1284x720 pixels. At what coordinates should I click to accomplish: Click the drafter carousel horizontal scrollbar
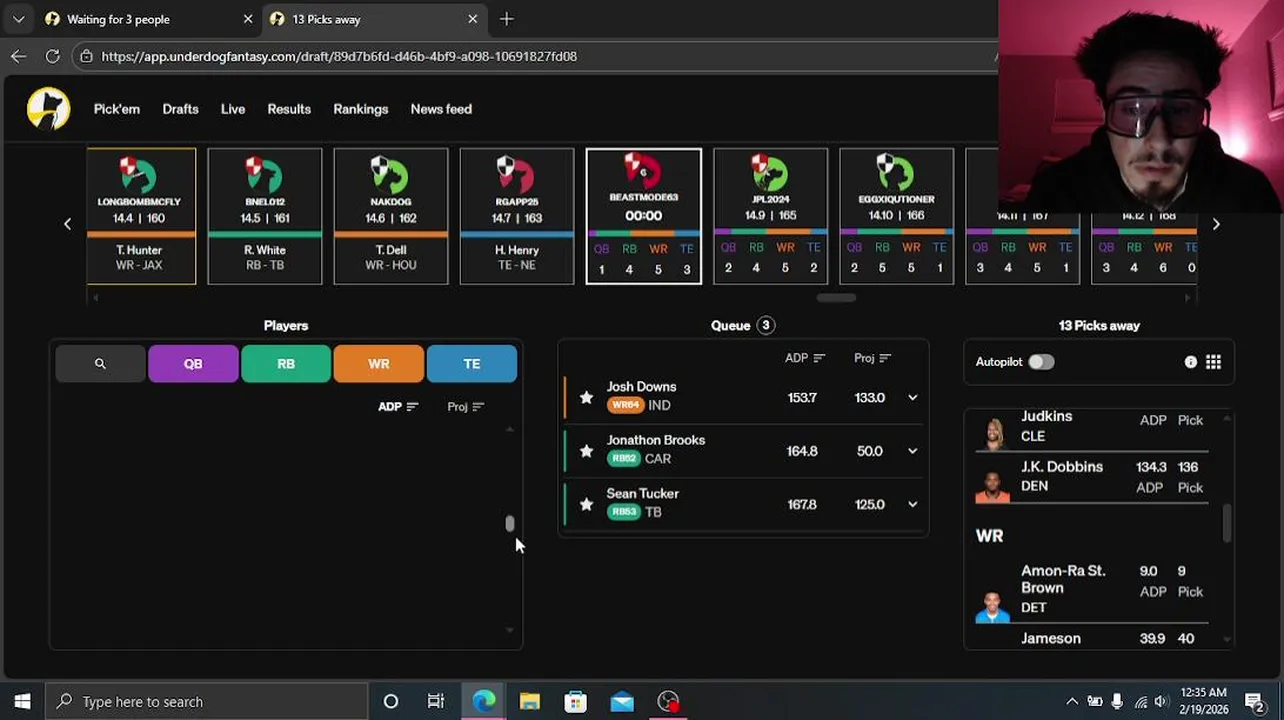coord(836,297)
